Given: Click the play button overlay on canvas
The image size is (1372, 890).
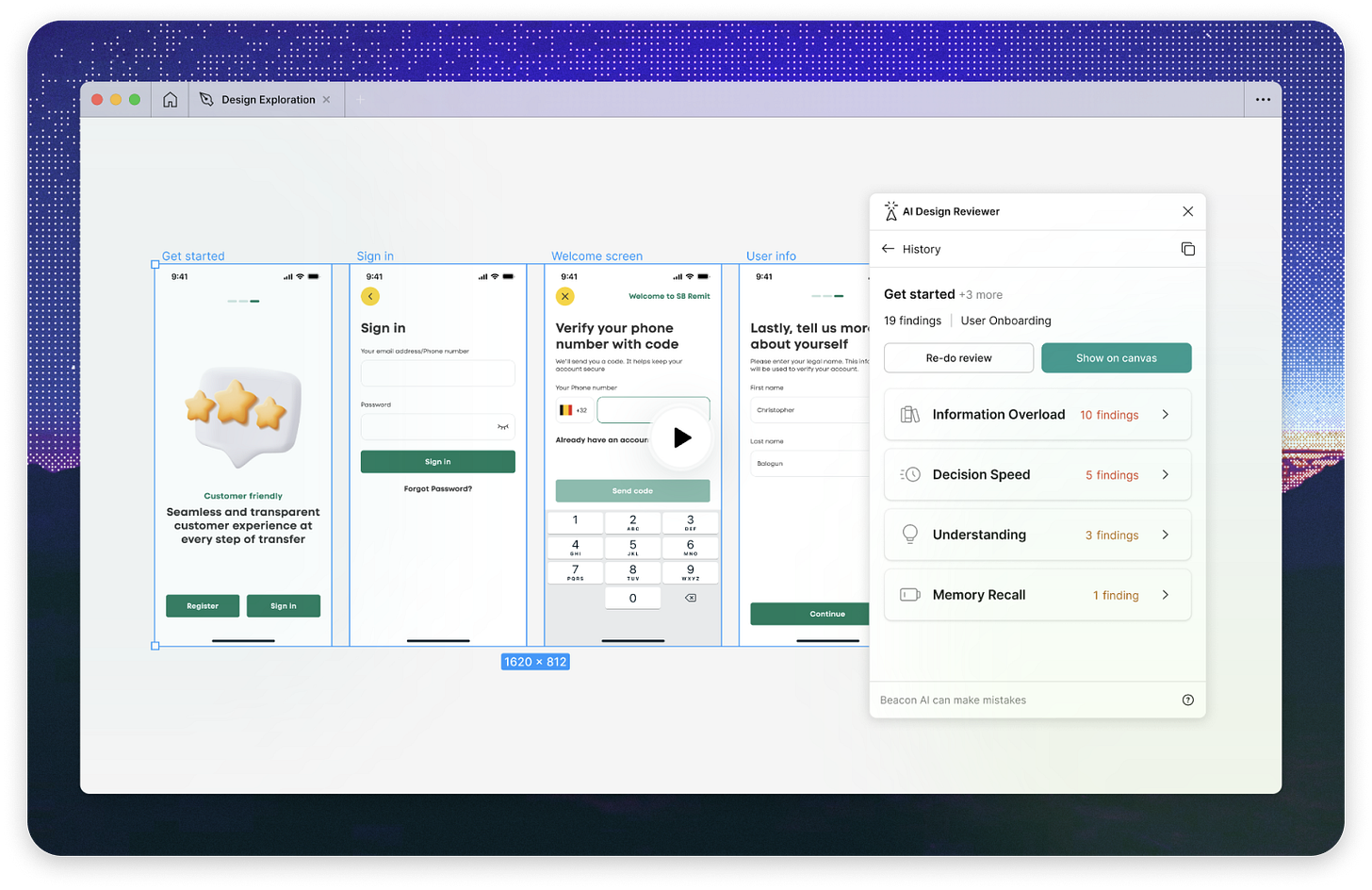Looking at the screenshot, I should pos(680,437).
